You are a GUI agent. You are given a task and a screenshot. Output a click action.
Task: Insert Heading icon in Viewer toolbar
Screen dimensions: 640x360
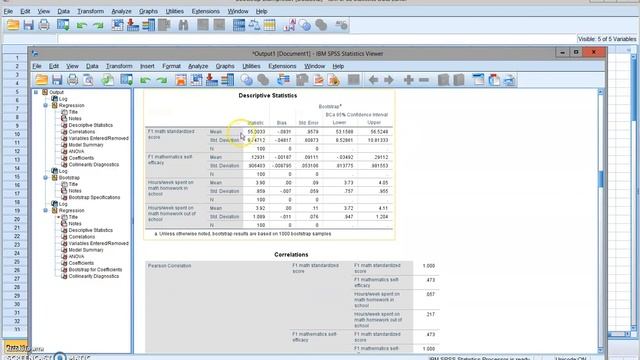pos(478,80)
